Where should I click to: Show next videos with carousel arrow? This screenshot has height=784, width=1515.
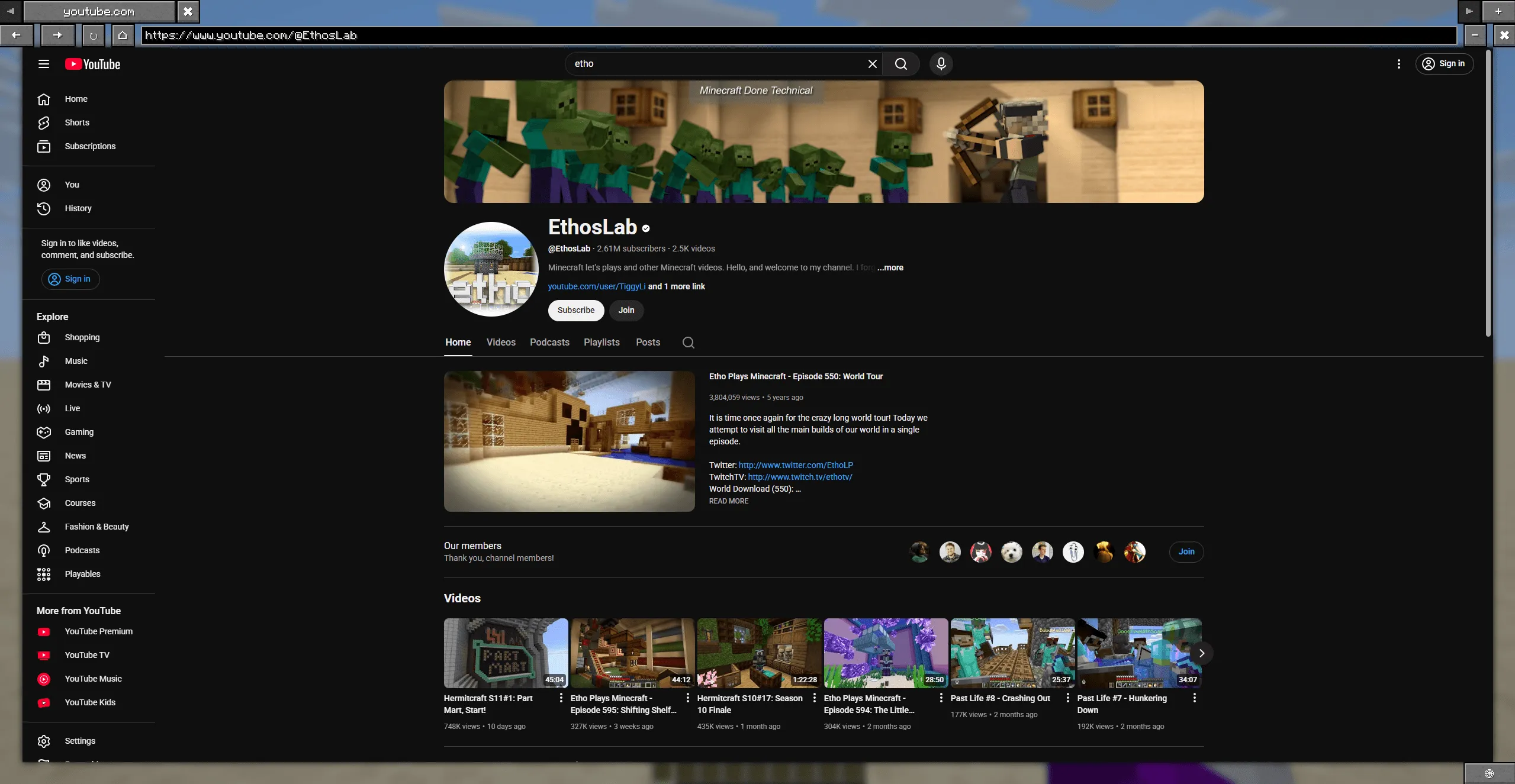(1201, 653)
